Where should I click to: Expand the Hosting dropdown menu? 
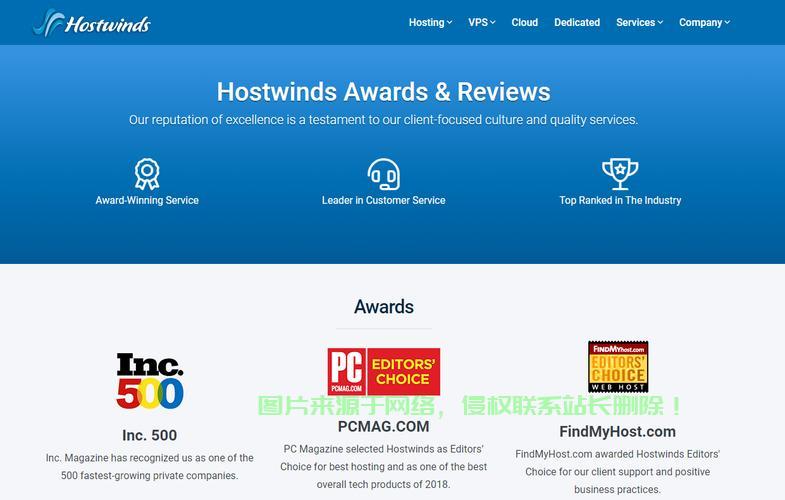(430, 22)
